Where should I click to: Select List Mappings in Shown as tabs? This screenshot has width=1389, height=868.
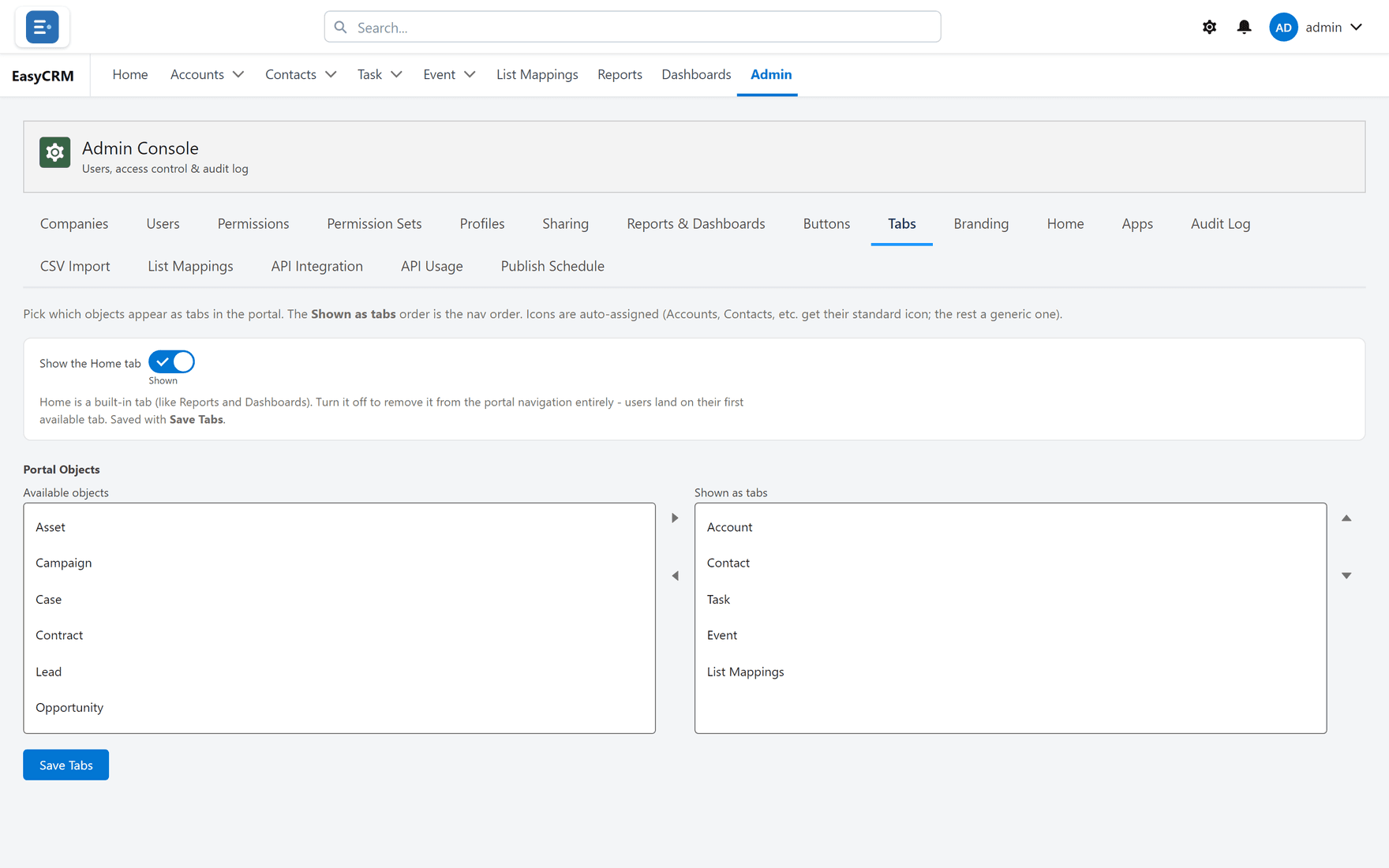(x=1010, y=672)
